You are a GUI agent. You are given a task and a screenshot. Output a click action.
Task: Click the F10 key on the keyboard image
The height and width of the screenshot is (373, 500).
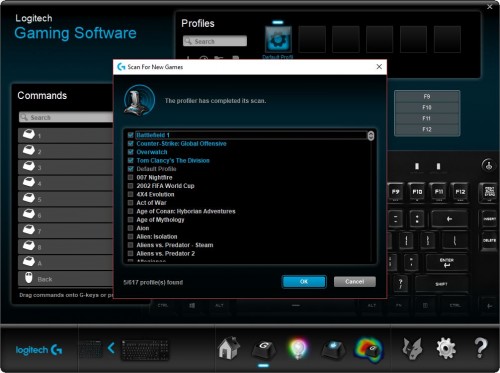click(x=417, y=192)
